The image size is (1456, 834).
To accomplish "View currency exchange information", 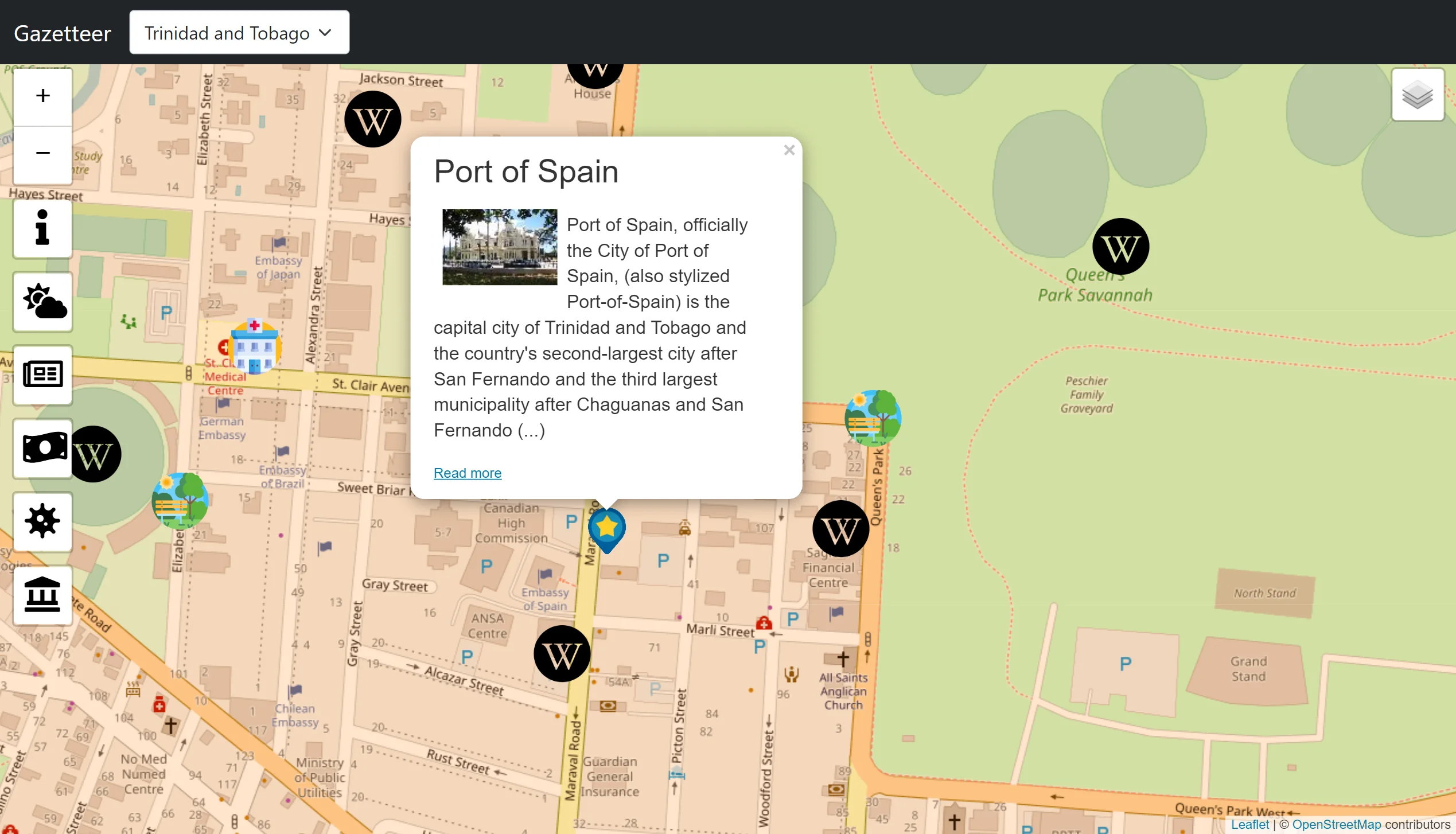I will pos(42,449).
